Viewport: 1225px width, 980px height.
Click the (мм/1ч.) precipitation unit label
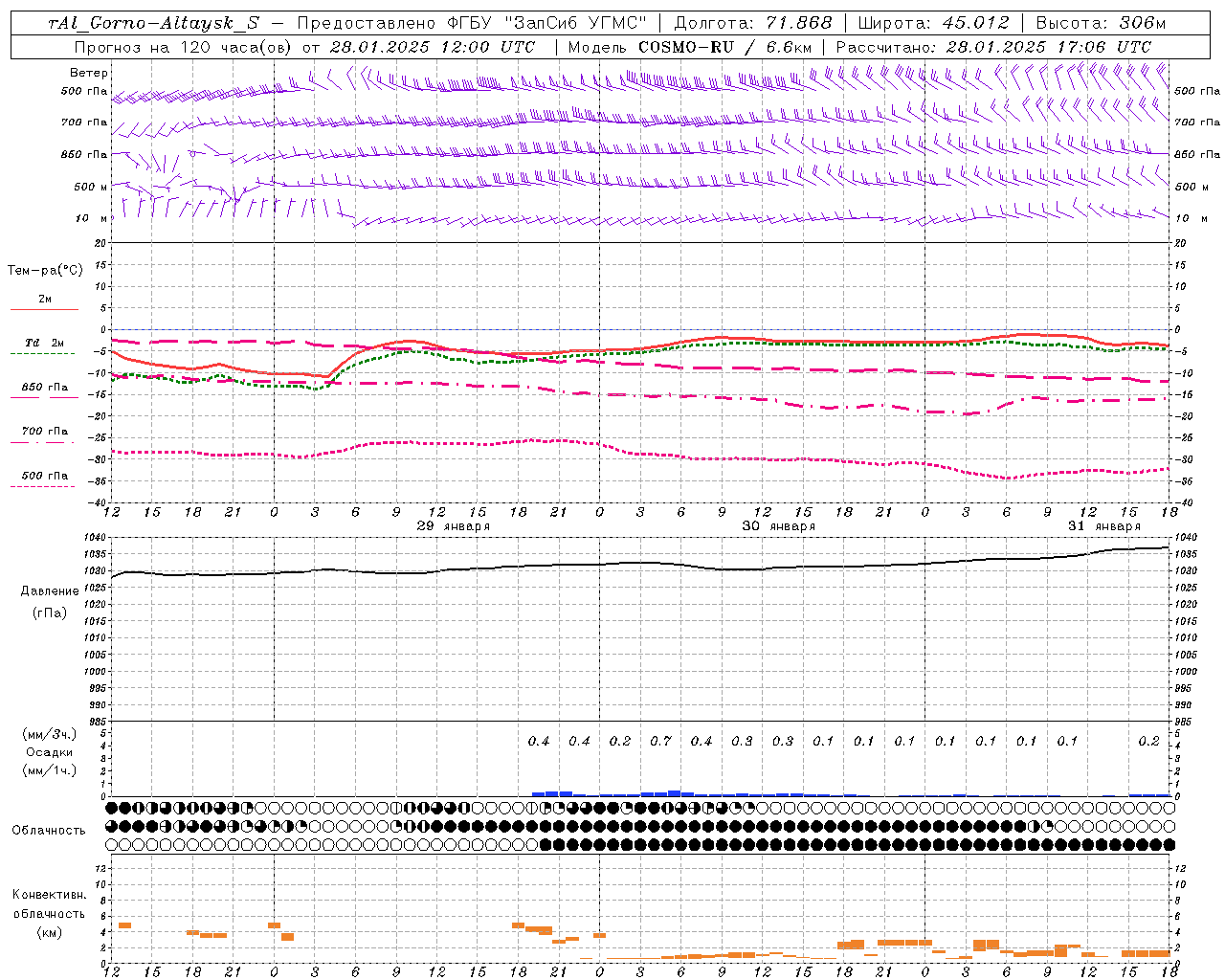[x=50, y=770]
